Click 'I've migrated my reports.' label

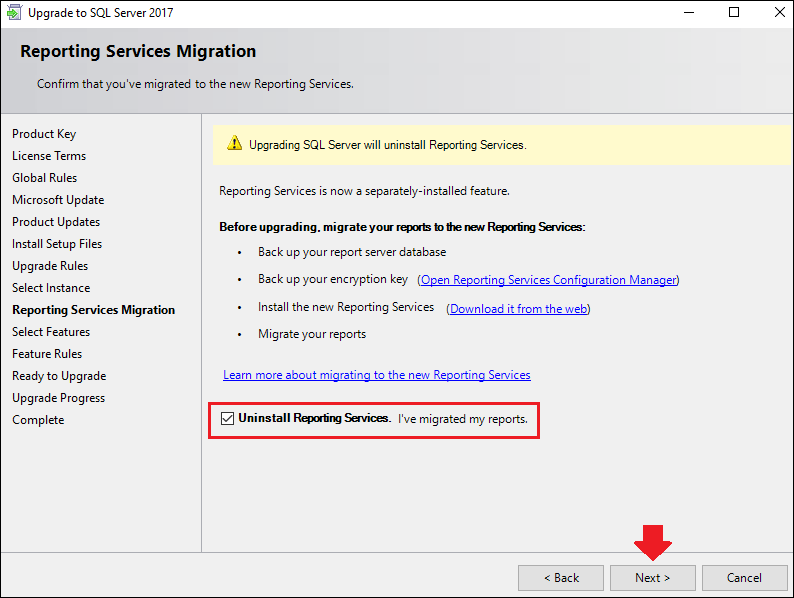[463, 419]
